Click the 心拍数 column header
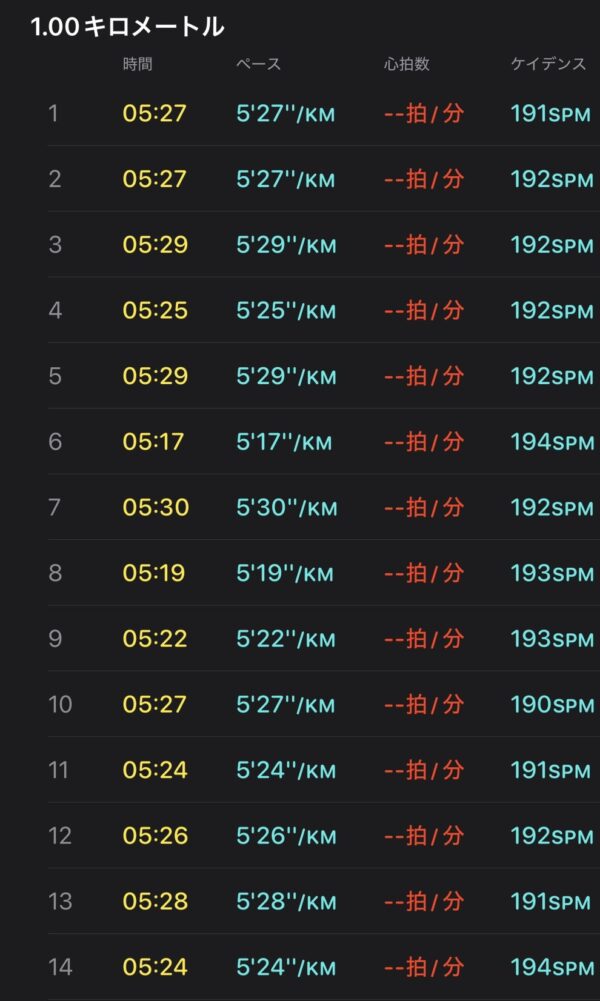This screenshot has height=1001, width=600. click(407, 65)
